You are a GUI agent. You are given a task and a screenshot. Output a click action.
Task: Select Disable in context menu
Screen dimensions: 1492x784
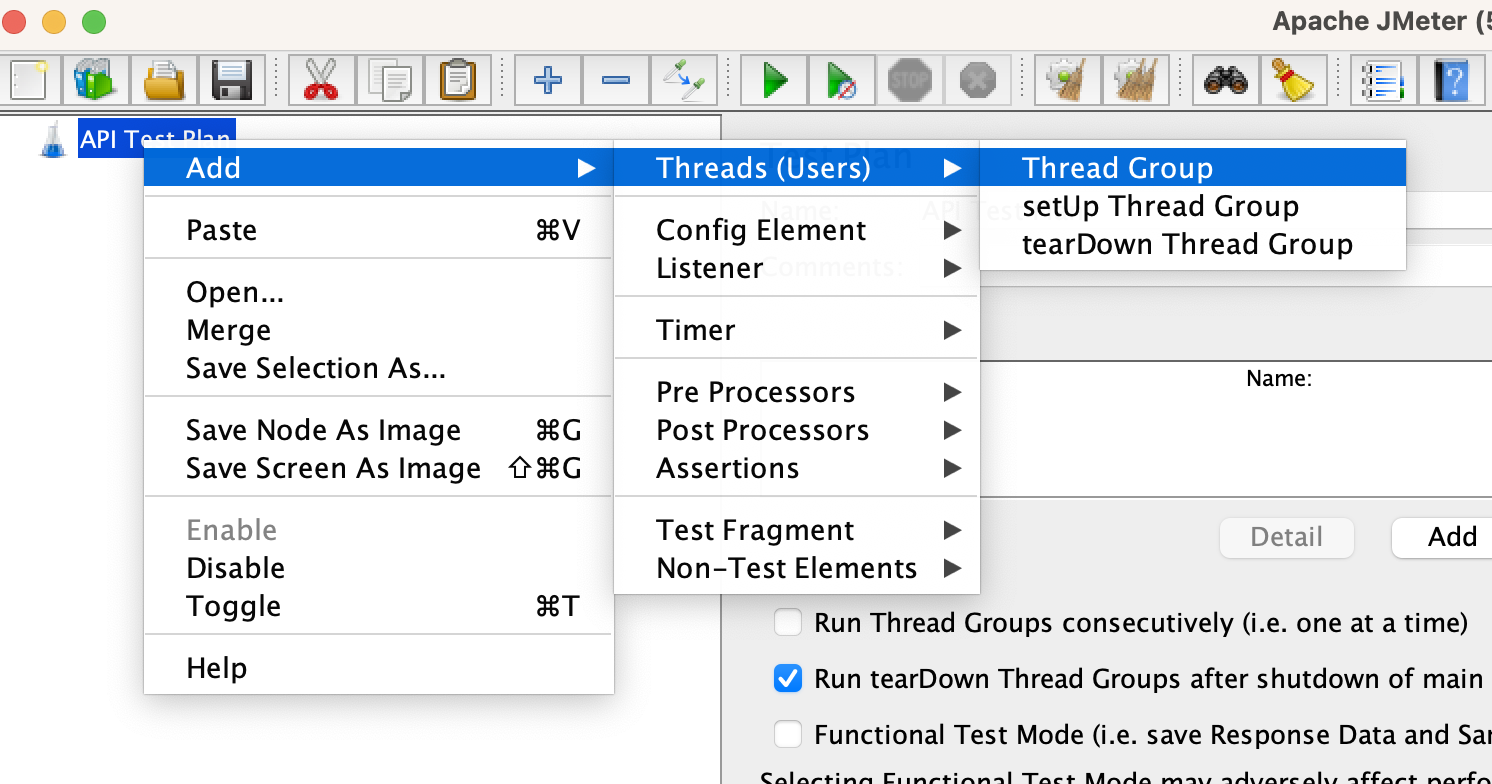pos(378,568)
